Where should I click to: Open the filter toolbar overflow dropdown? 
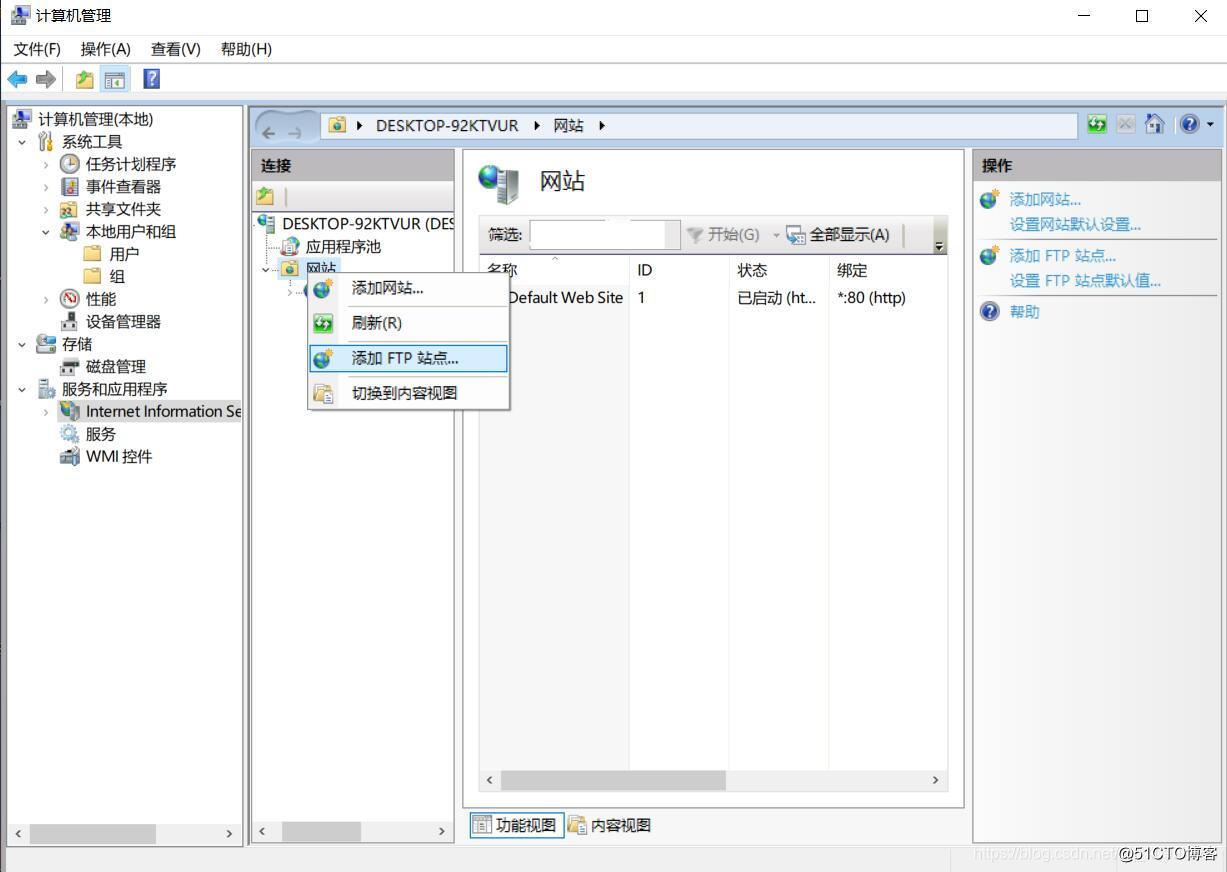click(x=939, y=246)
